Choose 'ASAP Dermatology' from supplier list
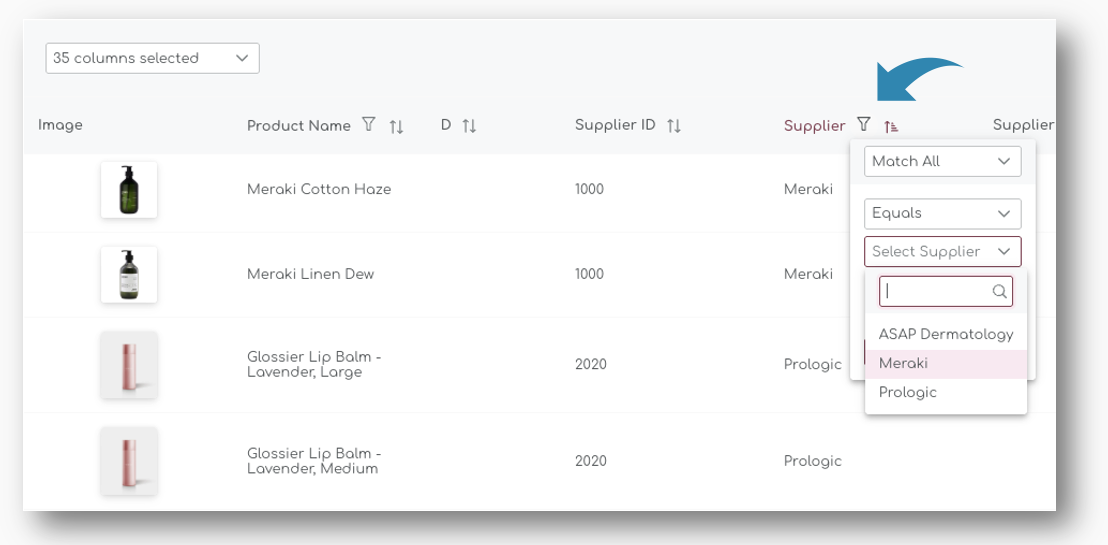Screen dimensions: 1108x545 [945, 334]
